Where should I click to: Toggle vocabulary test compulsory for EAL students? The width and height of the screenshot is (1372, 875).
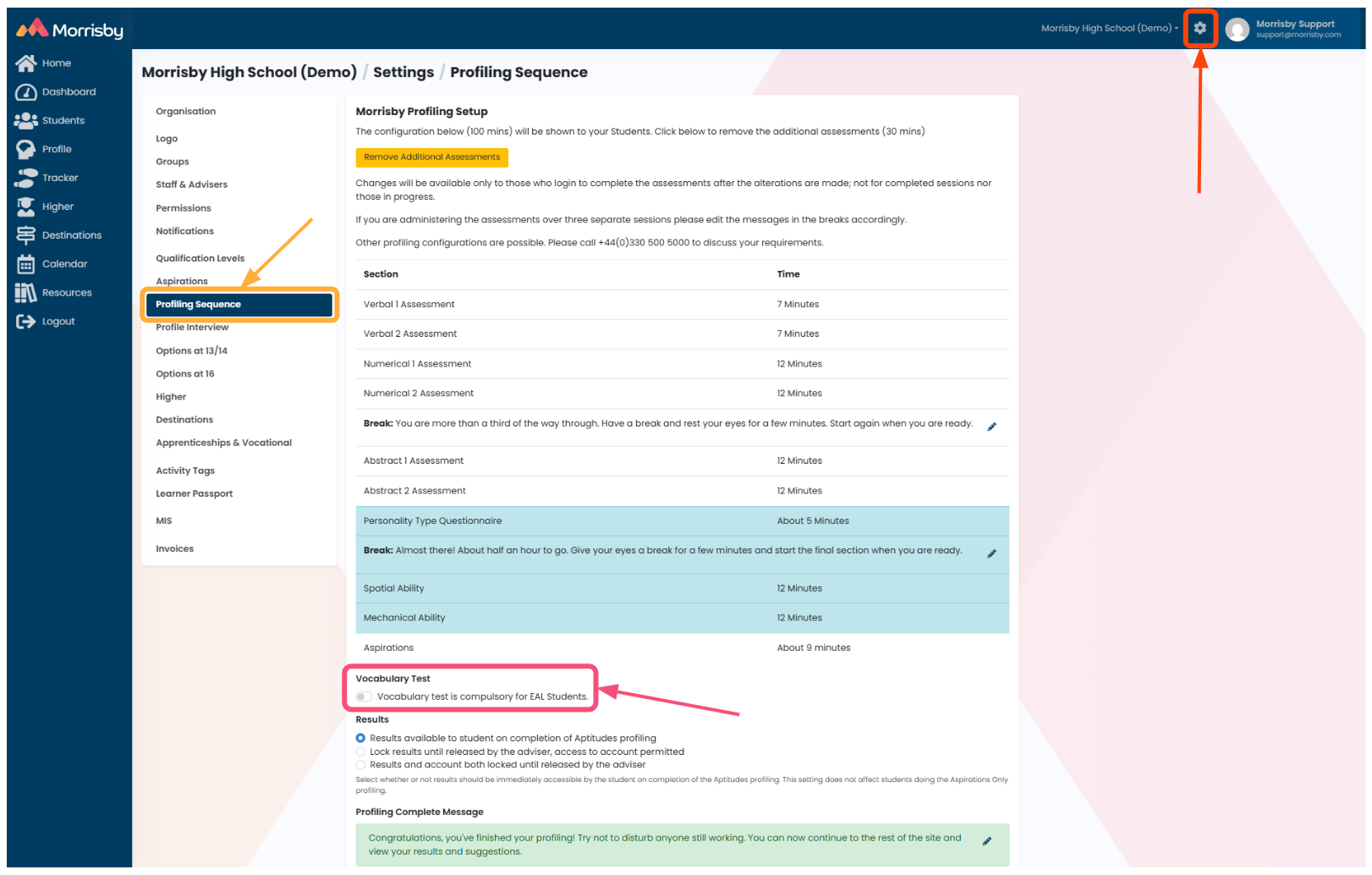tap(364, 697)
